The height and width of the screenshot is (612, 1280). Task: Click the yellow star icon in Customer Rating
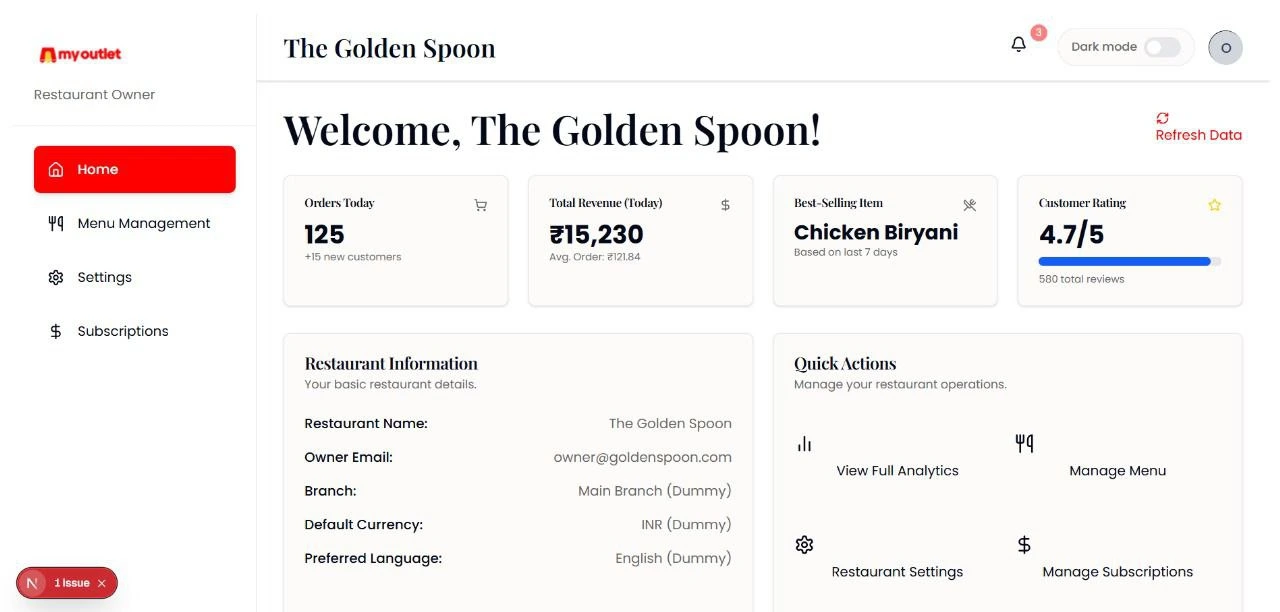[x=1214, y=205]
